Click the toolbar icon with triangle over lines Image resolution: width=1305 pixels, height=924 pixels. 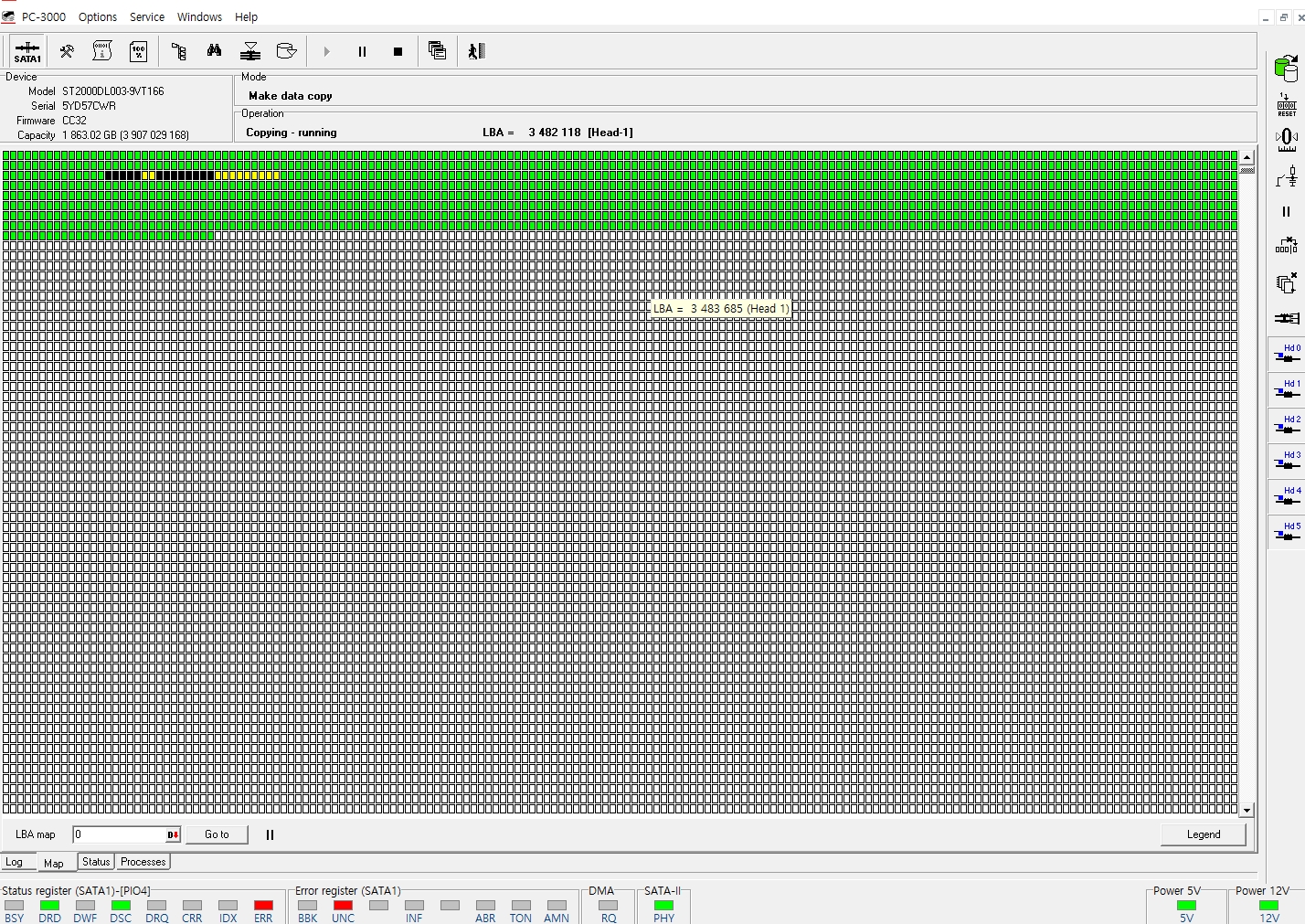click(x=250, y=51)
